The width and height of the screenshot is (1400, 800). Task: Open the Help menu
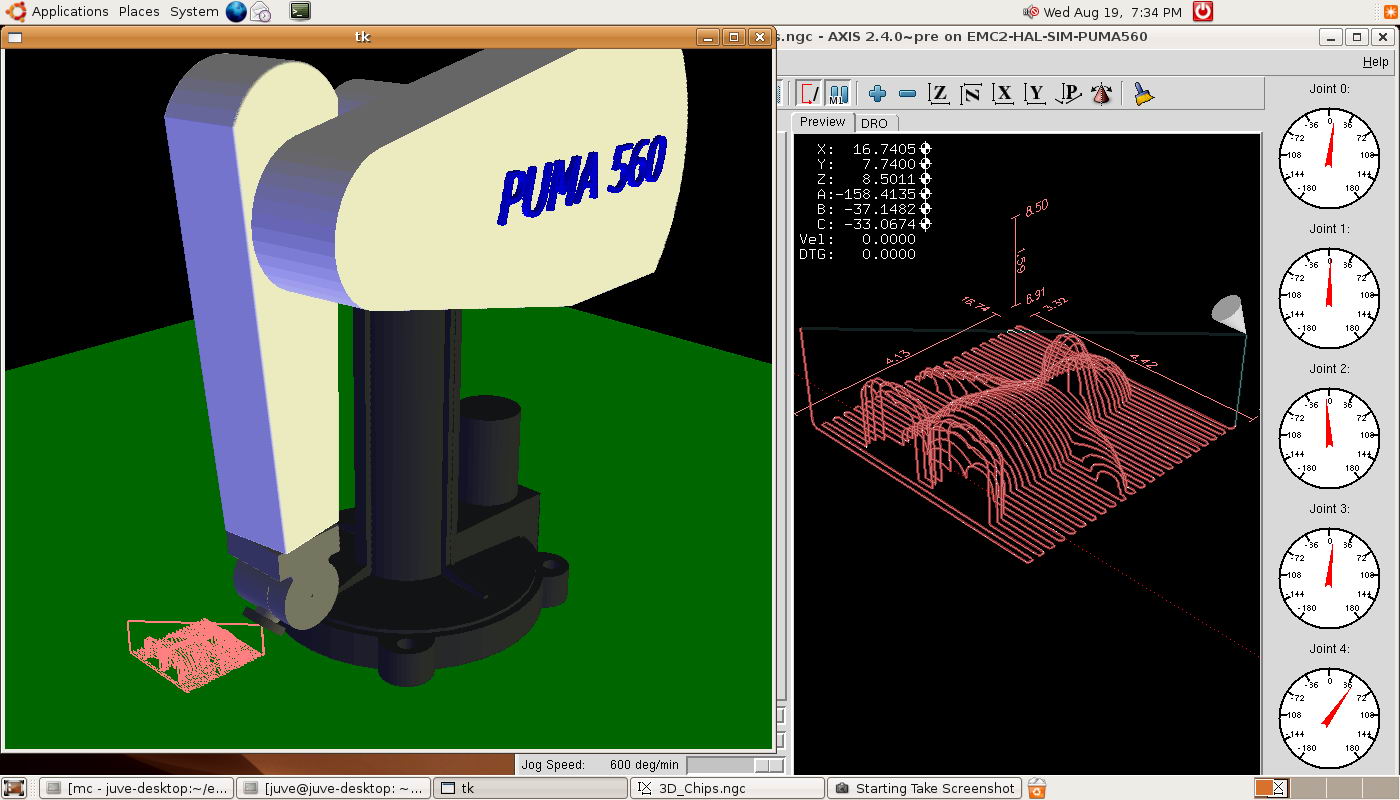pos(1375,62)
